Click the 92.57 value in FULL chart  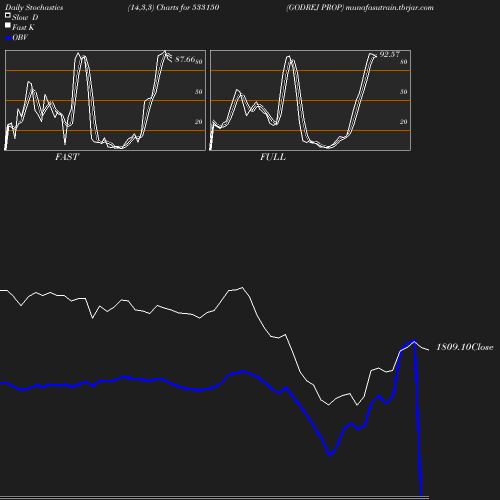[x=389, y=54]
